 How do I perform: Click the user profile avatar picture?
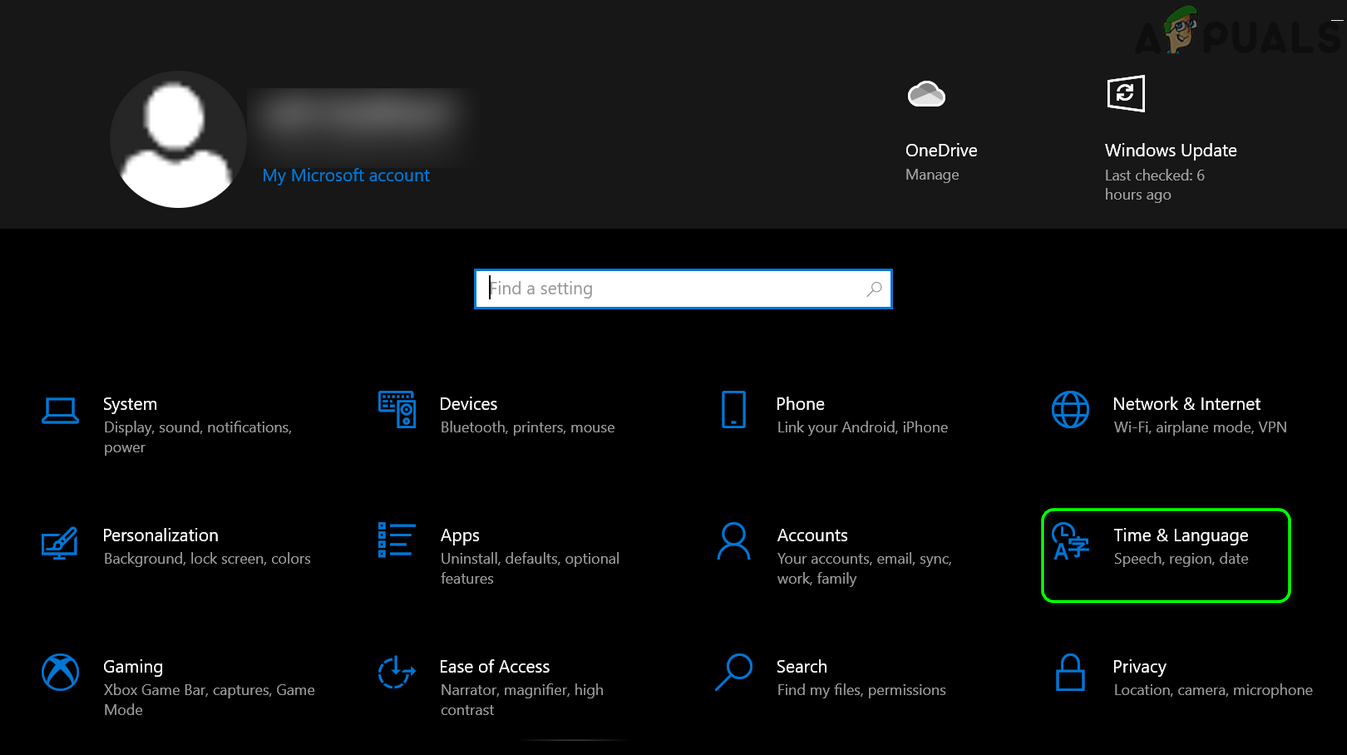(178, 140)
